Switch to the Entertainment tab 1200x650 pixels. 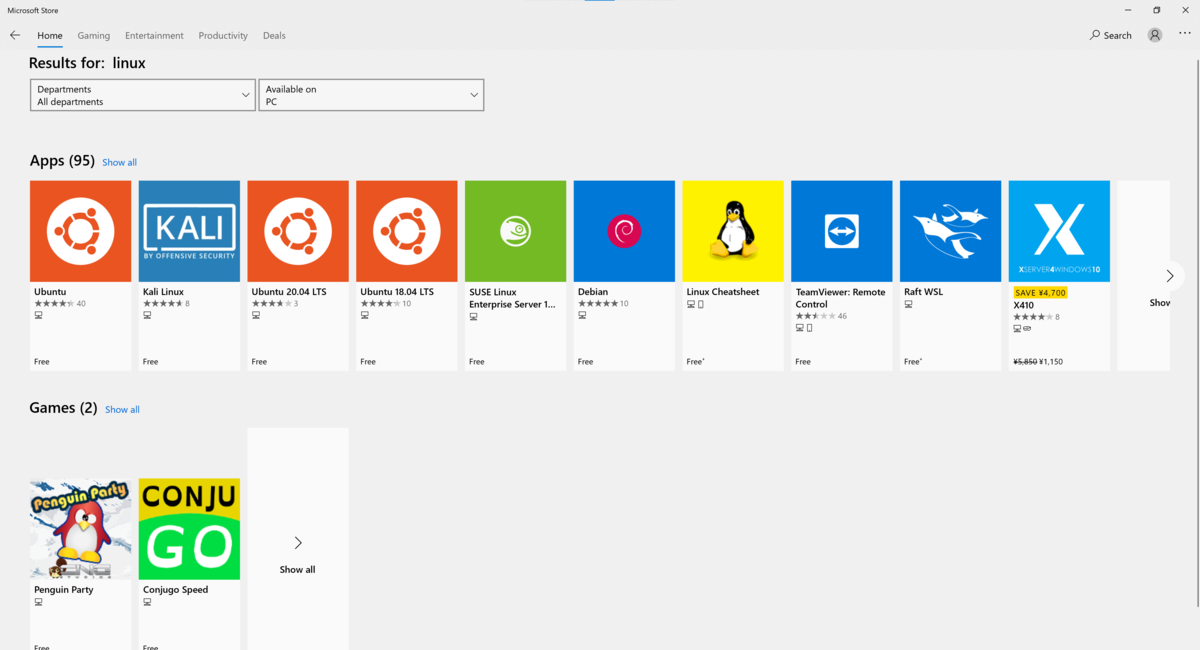click(154, 35)
